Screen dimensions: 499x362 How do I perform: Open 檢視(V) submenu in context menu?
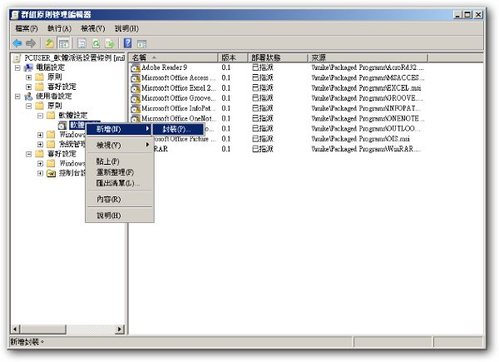(119, 145)
